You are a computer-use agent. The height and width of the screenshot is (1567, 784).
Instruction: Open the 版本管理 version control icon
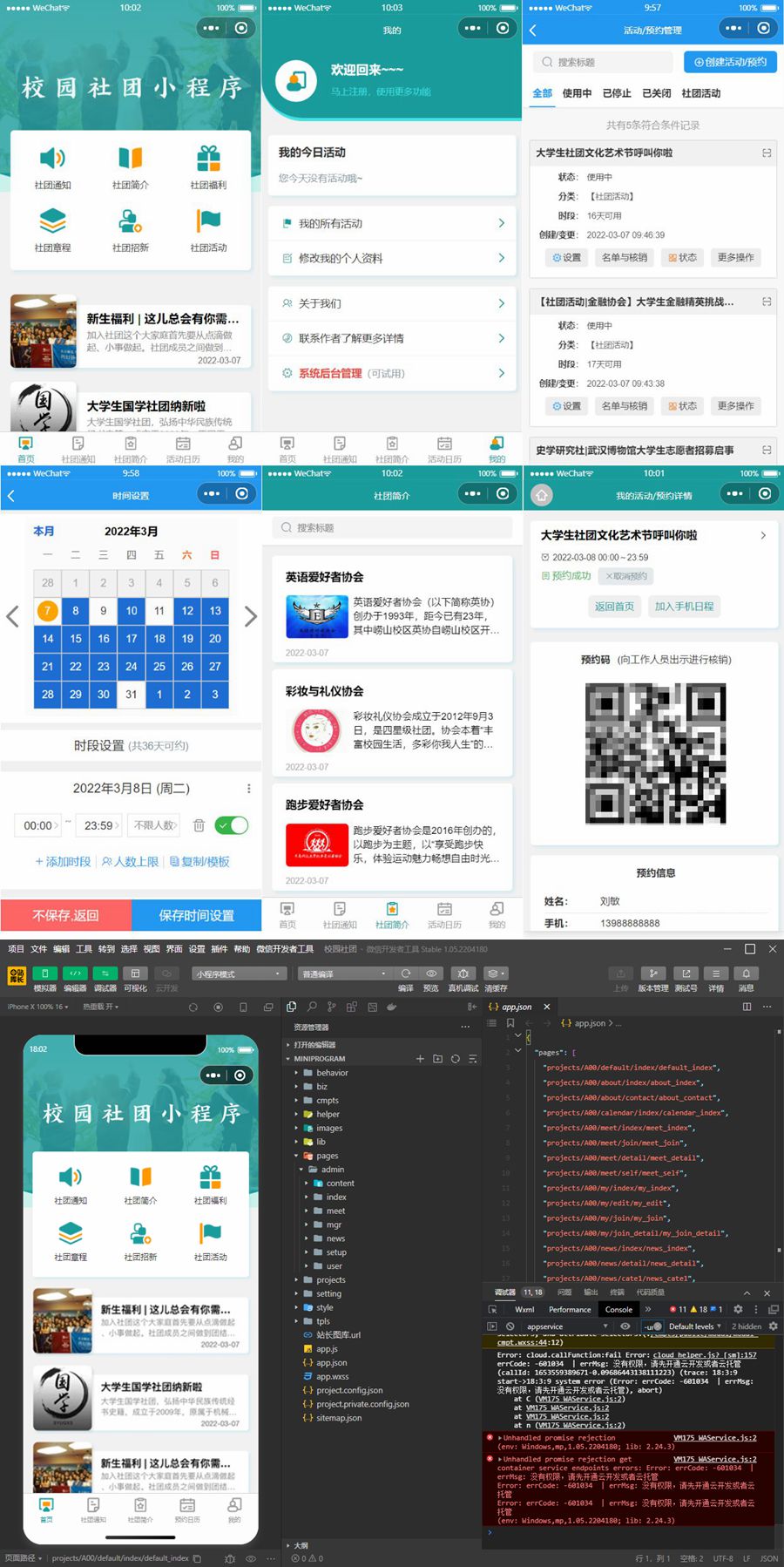pyautogui.click(x=652, y=973)
